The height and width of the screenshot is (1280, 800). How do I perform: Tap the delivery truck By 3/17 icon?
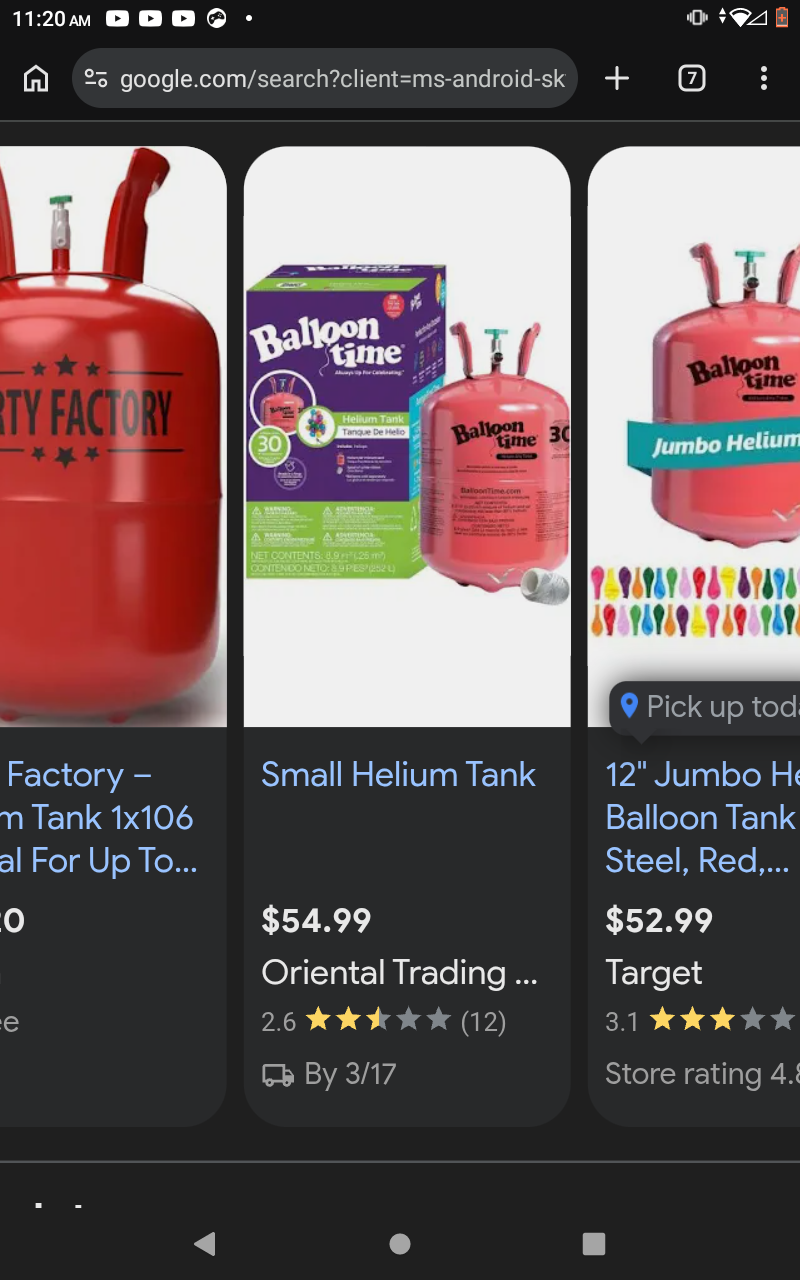tap(277, 1075)
